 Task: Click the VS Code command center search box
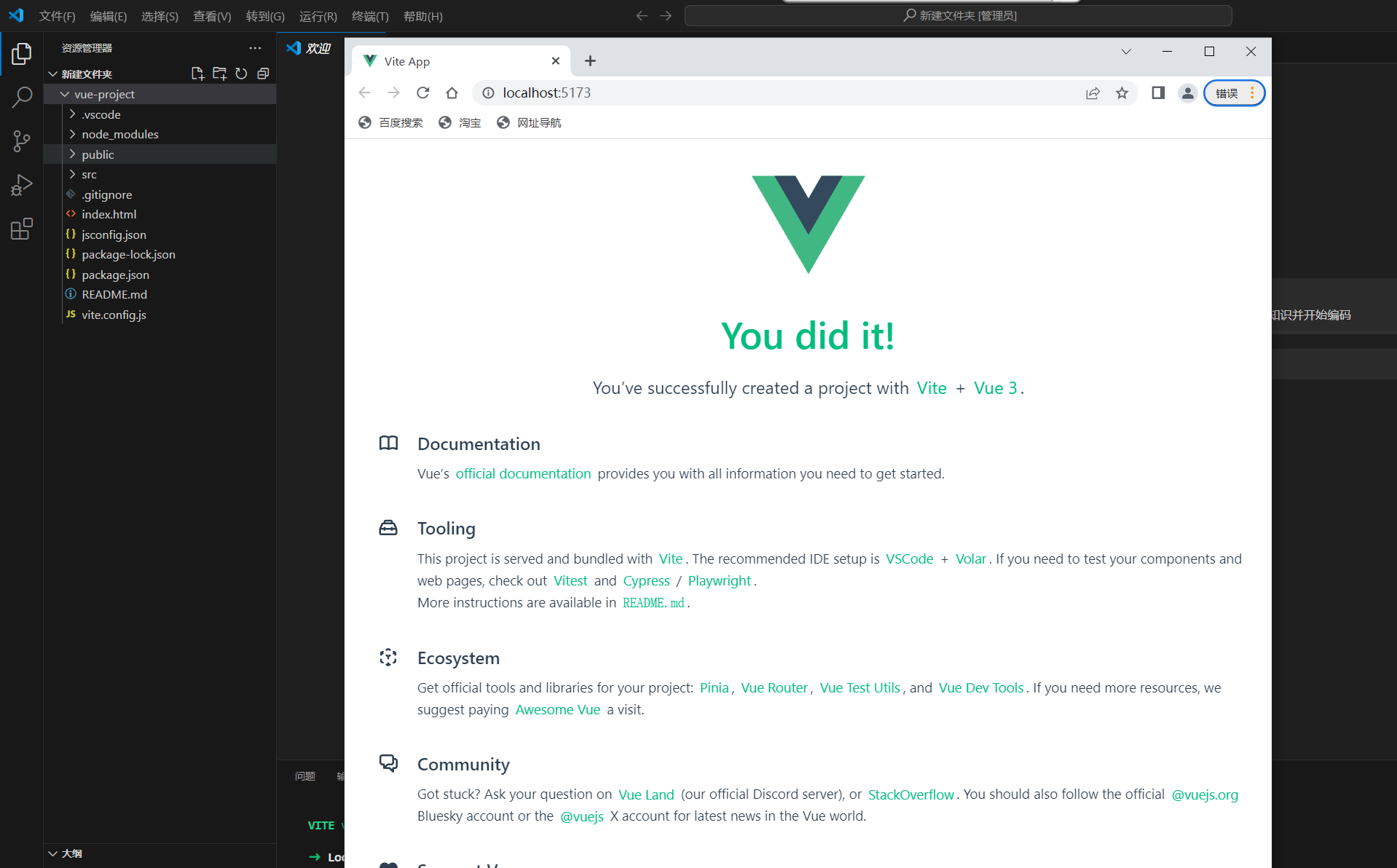[959, 15]
